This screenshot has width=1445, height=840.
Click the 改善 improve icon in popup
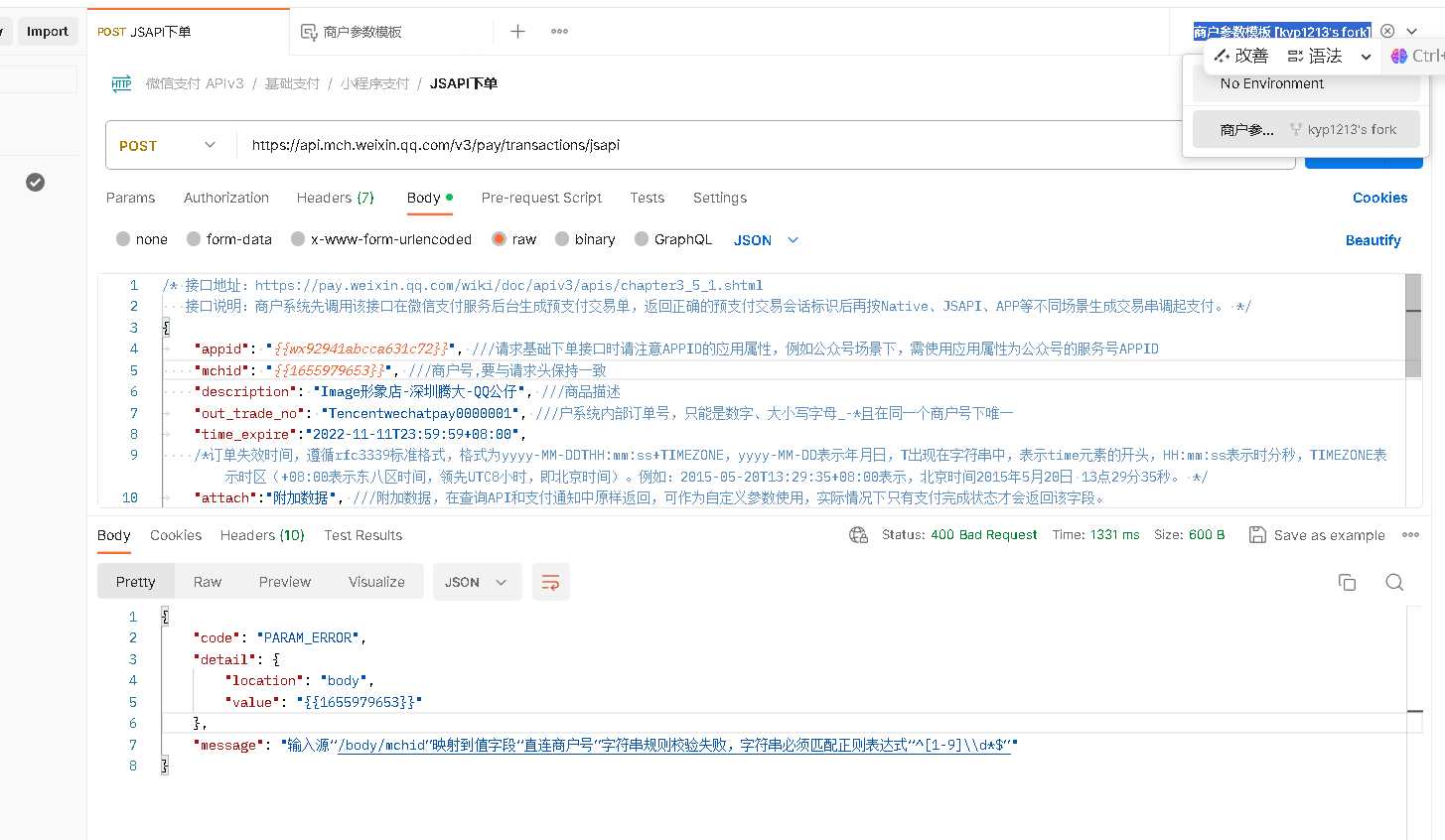point(1223,56)
